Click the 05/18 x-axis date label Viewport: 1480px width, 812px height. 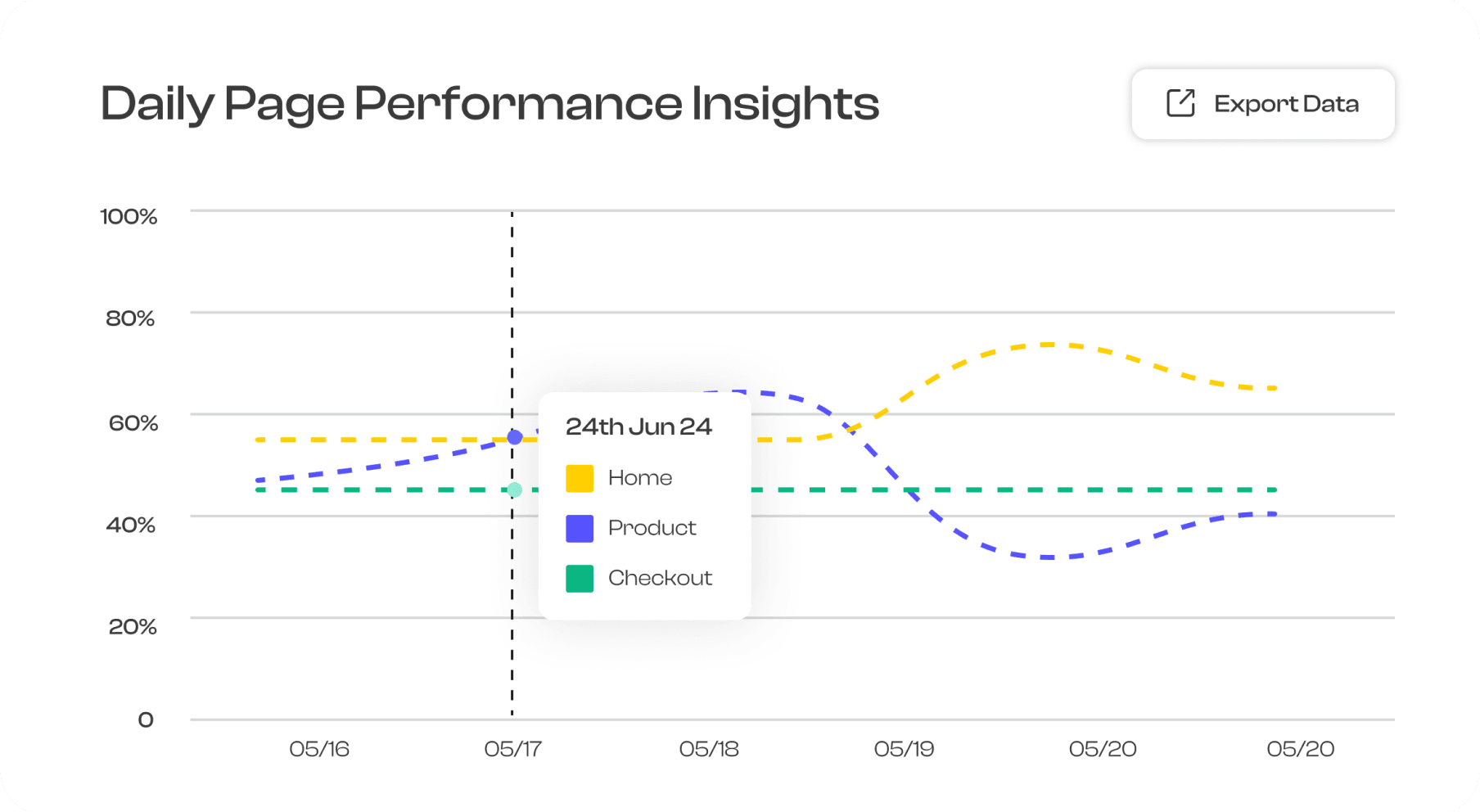click(x=709, y=749)
